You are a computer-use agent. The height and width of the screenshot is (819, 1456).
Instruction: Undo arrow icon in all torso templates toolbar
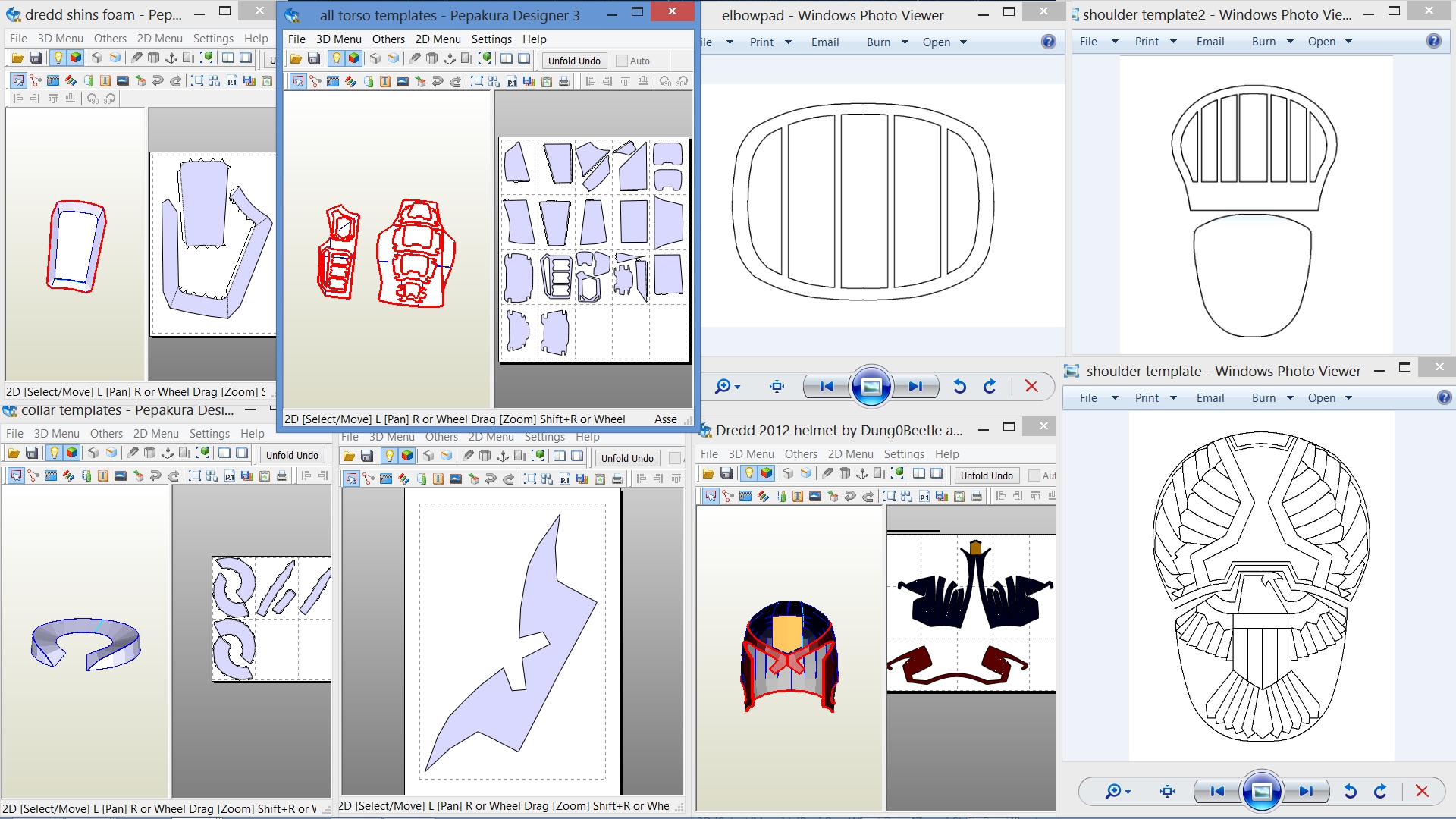pos(438,81)
